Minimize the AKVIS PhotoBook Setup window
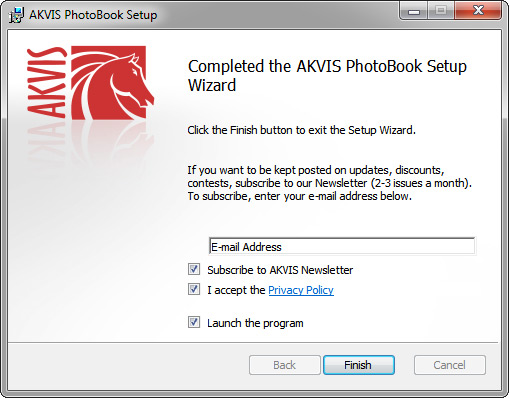Viewport: 509px width, 398px height. 414,12
